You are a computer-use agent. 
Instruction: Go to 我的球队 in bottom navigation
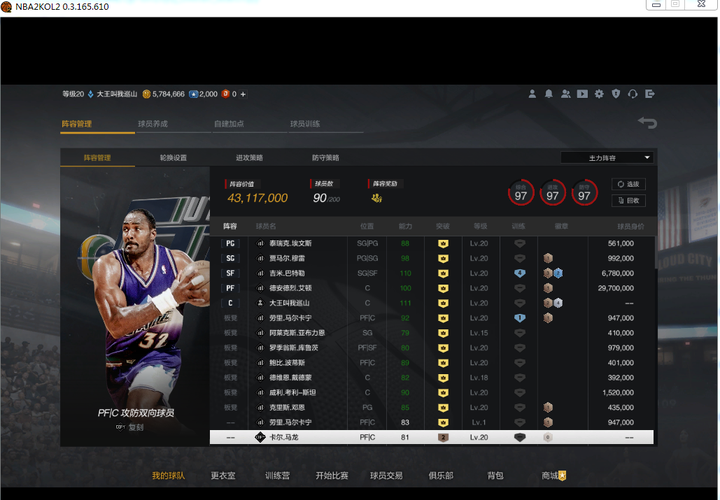pos(169,476)
